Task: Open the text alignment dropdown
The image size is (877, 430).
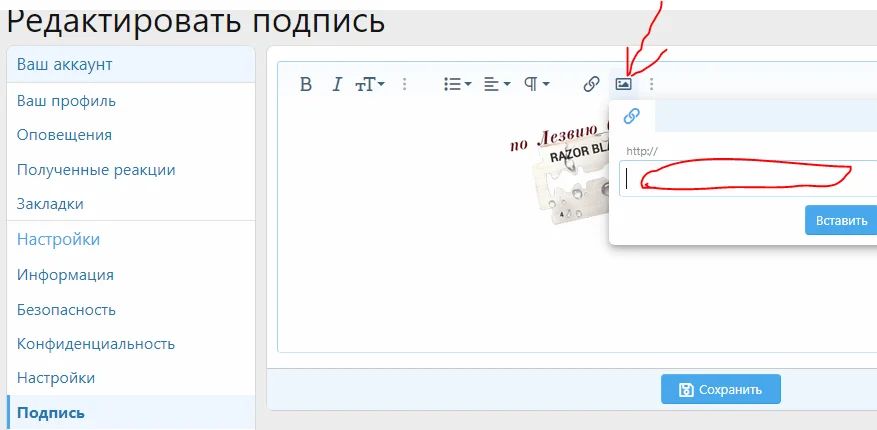Action: tap(497, 84)
